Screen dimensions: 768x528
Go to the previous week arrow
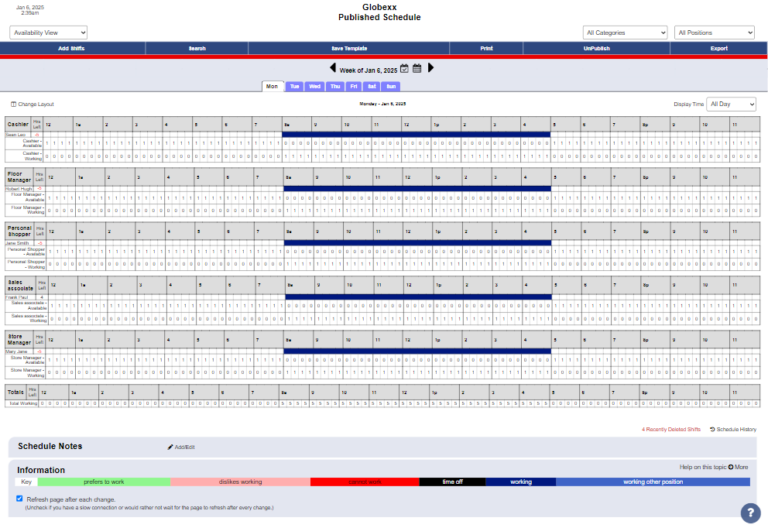point(333,68)
